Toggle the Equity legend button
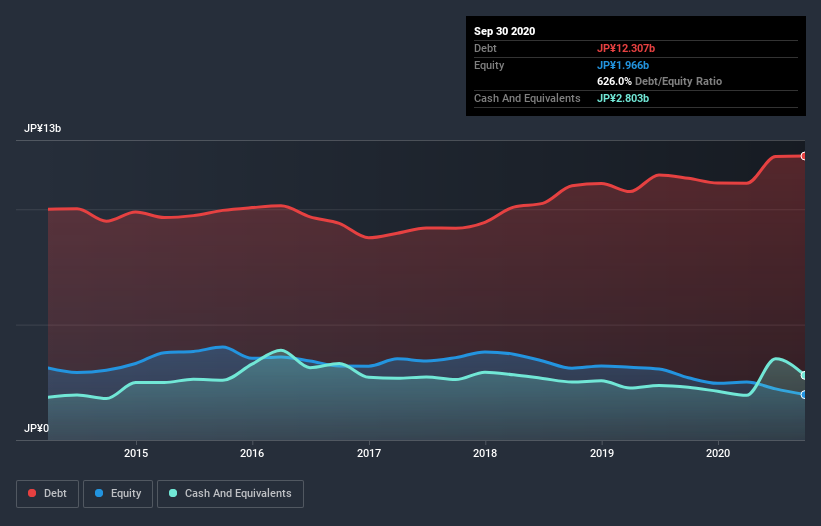This screenshot has width=821, height=526. pos(118,494)
